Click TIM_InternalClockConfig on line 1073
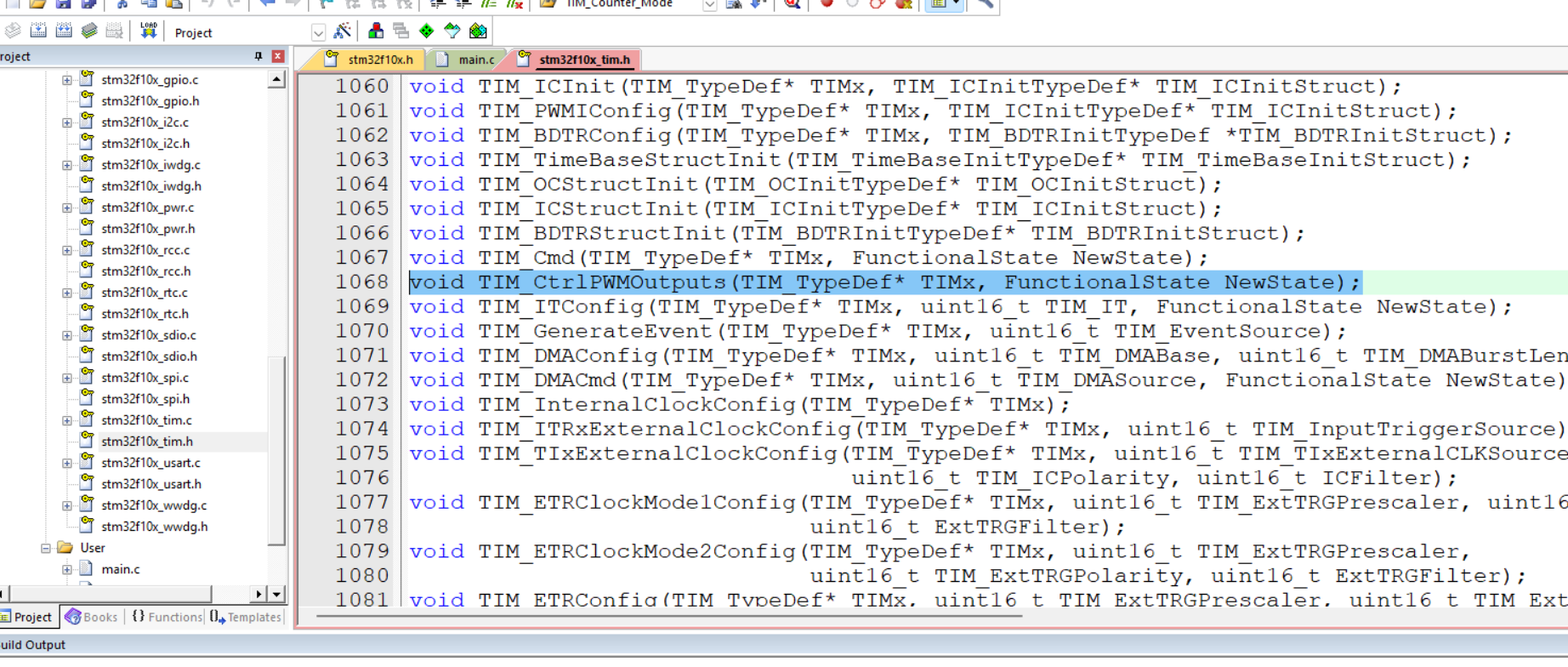 [637, 405]
